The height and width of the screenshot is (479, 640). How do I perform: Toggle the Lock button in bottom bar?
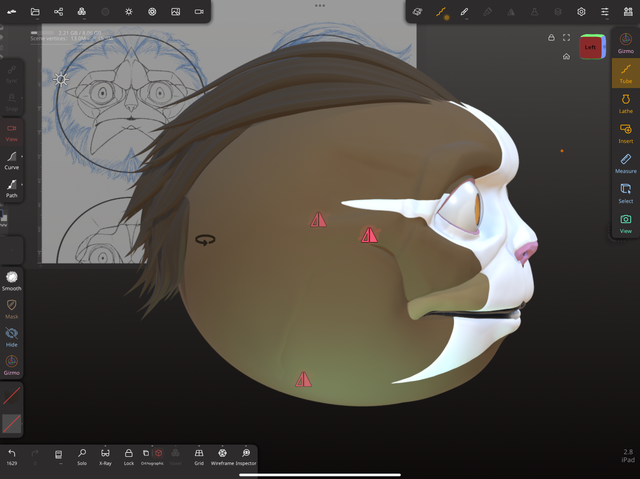pyautogui.click(x=129, y=456)
